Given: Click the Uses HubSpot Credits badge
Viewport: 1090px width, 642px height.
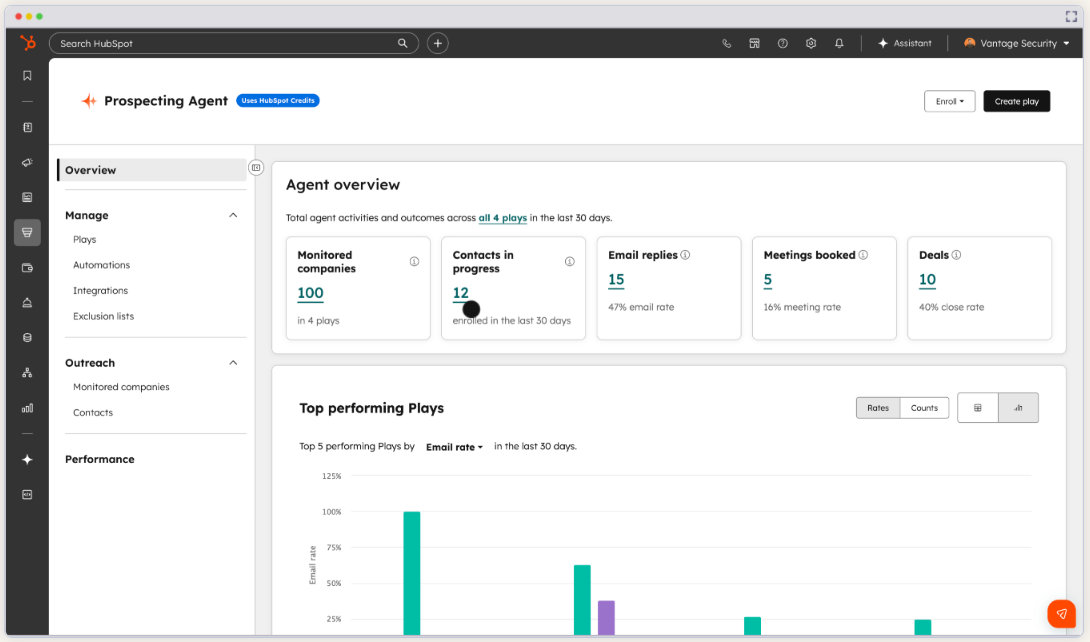Looking at the screenshot, I should pos(278,101).
